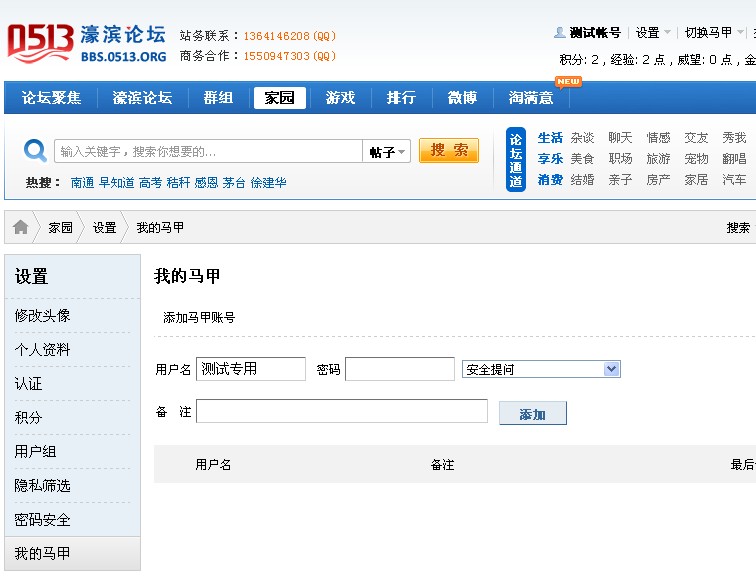Screen dimensions: 756x580
Task: Click the NEW badge above 淘满意
Action: (x=568, y=82)
